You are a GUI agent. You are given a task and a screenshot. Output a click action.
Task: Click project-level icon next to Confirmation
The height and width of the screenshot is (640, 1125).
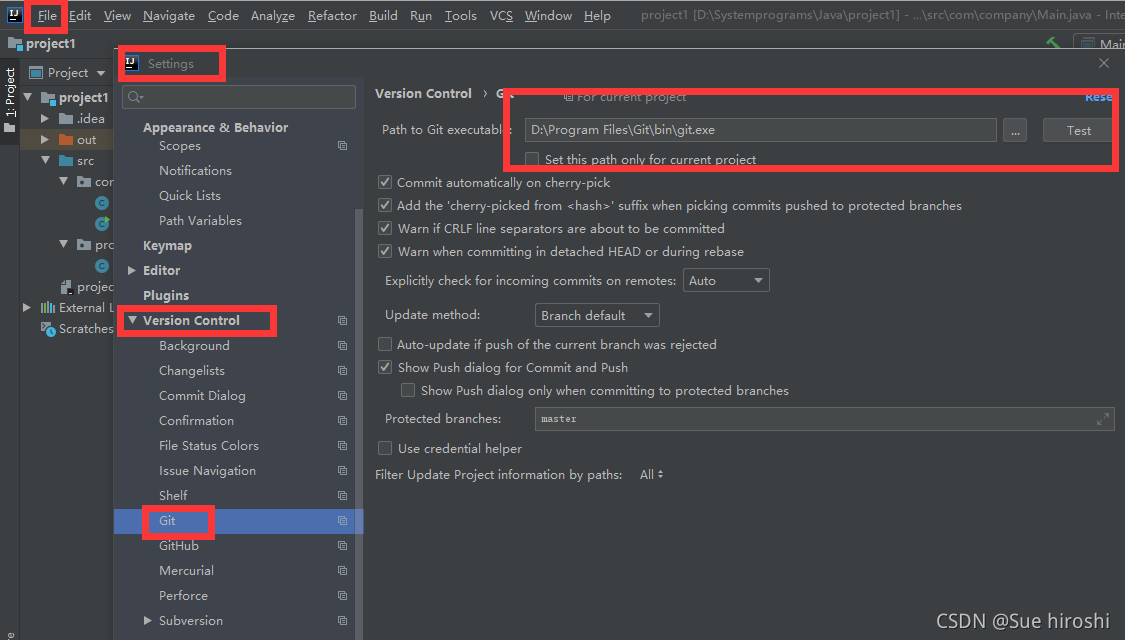pos(342,420)
